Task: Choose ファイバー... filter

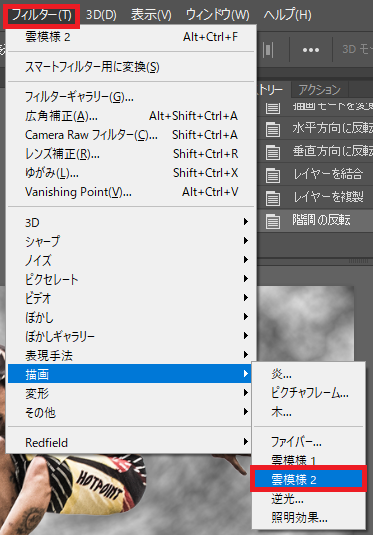Action: coord(309,442)
